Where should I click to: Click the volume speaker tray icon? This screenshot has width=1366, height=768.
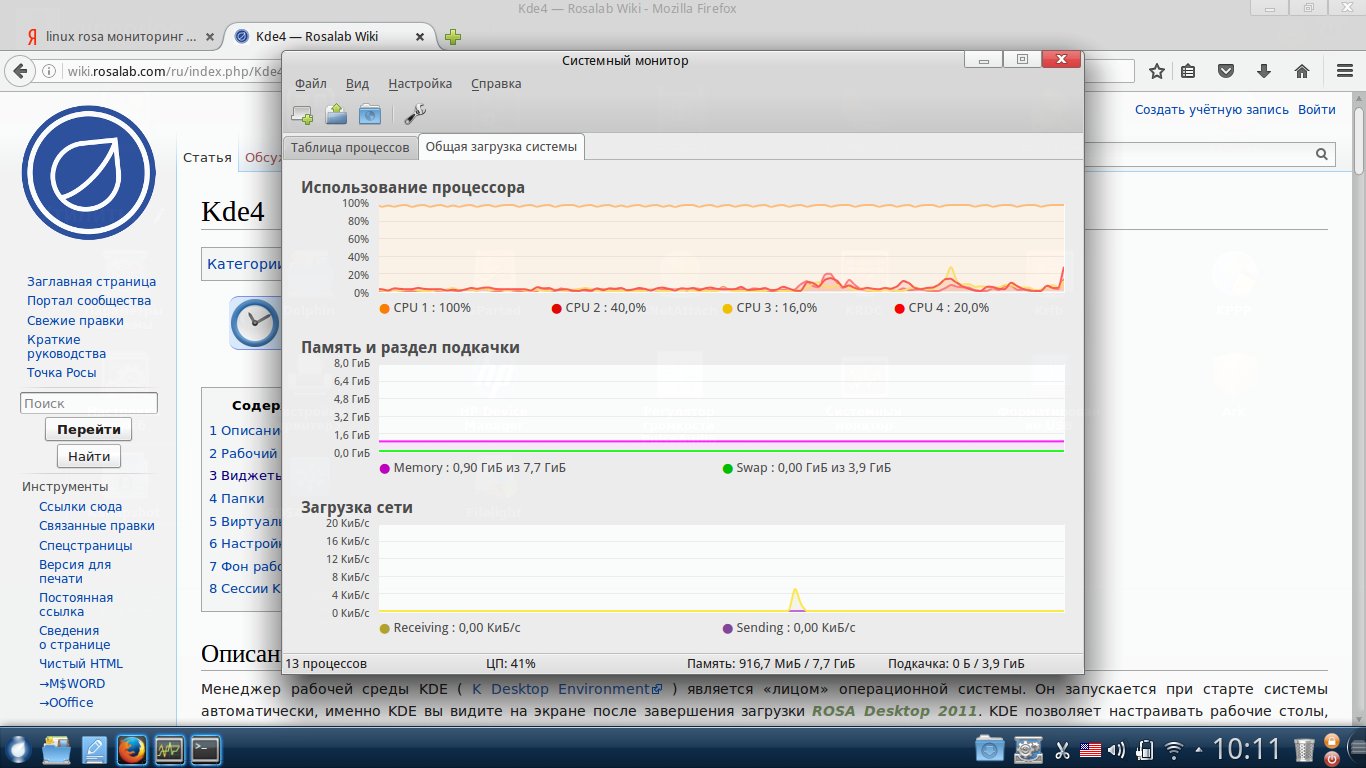(1116, 749)
